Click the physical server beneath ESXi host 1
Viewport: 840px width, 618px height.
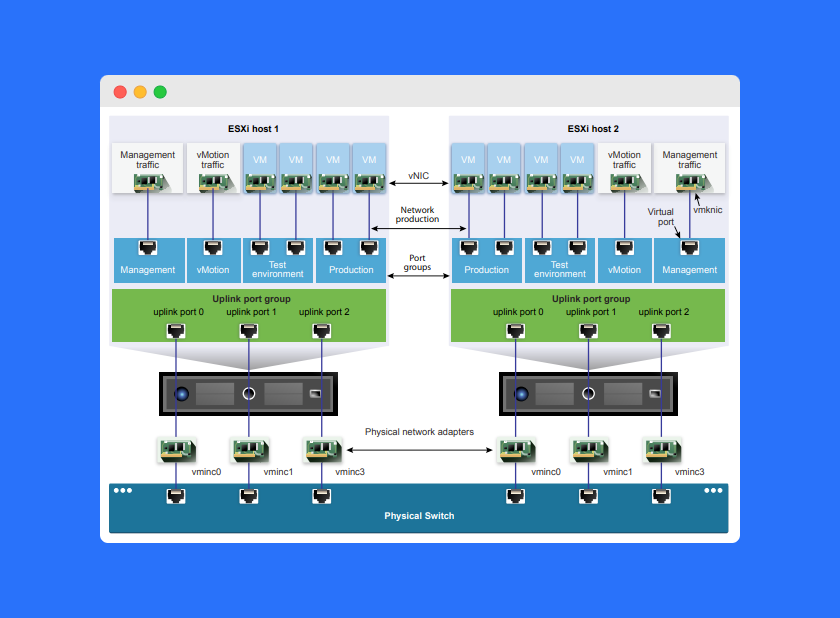[x=249, y=394]
